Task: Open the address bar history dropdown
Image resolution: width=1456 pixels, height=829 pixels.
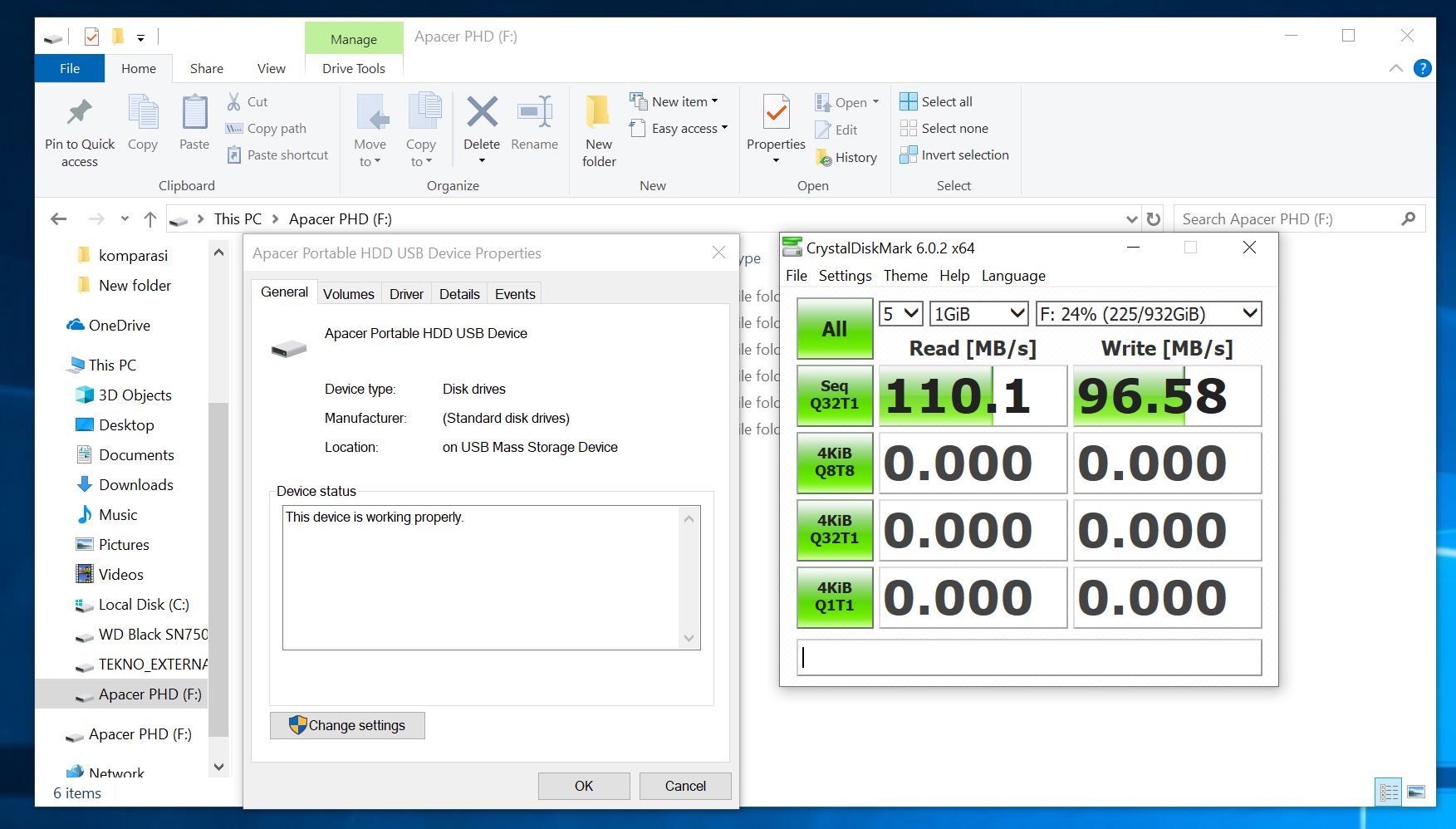Action: click(x=1131, y=219)
